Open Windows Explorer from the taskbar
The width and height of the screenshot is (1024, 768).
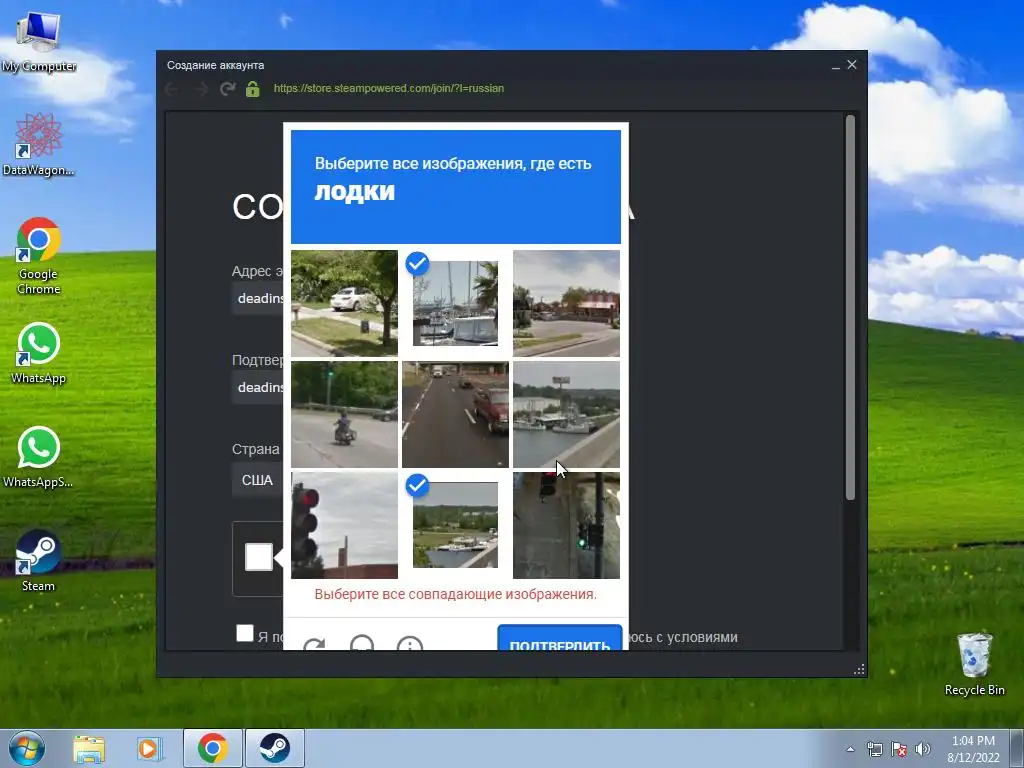coord(89,748)
